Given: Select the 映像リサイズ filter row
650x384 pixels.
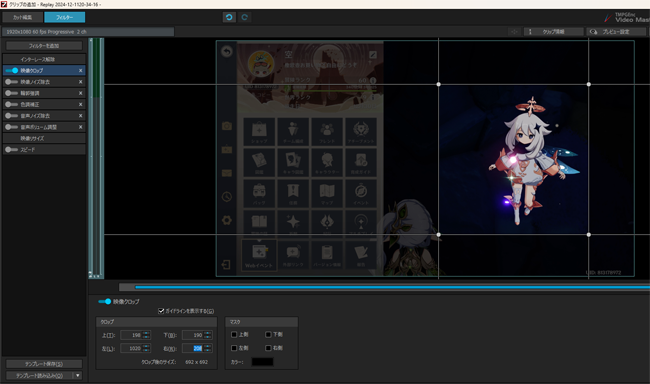Looking at the screenshot, I should click(44, 138).
